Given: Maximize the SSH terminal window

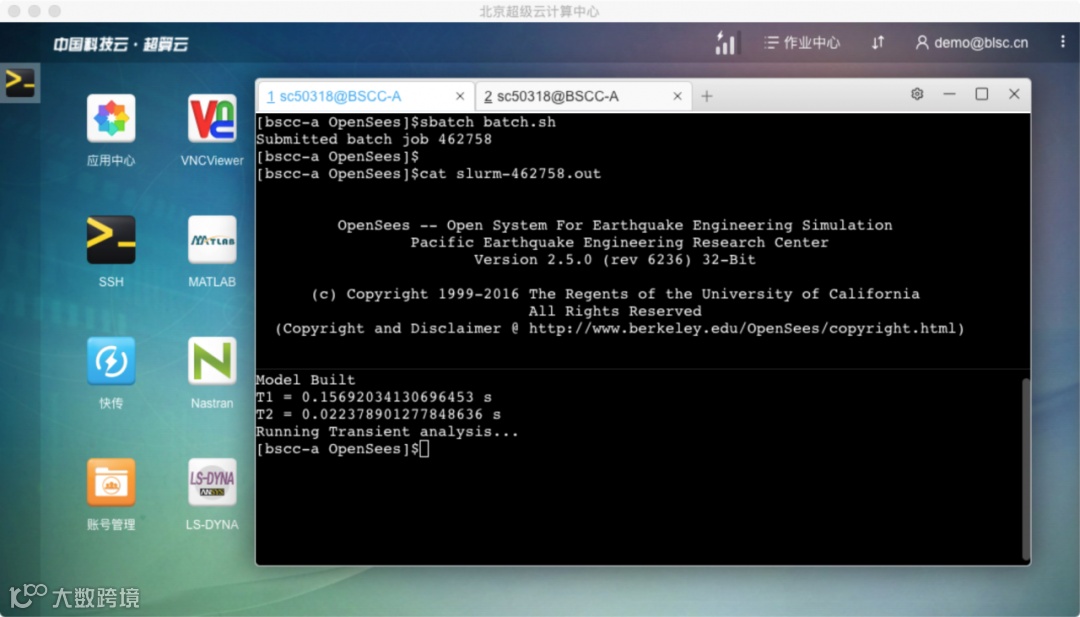Looking at the screenshot, I should point(982,94).
